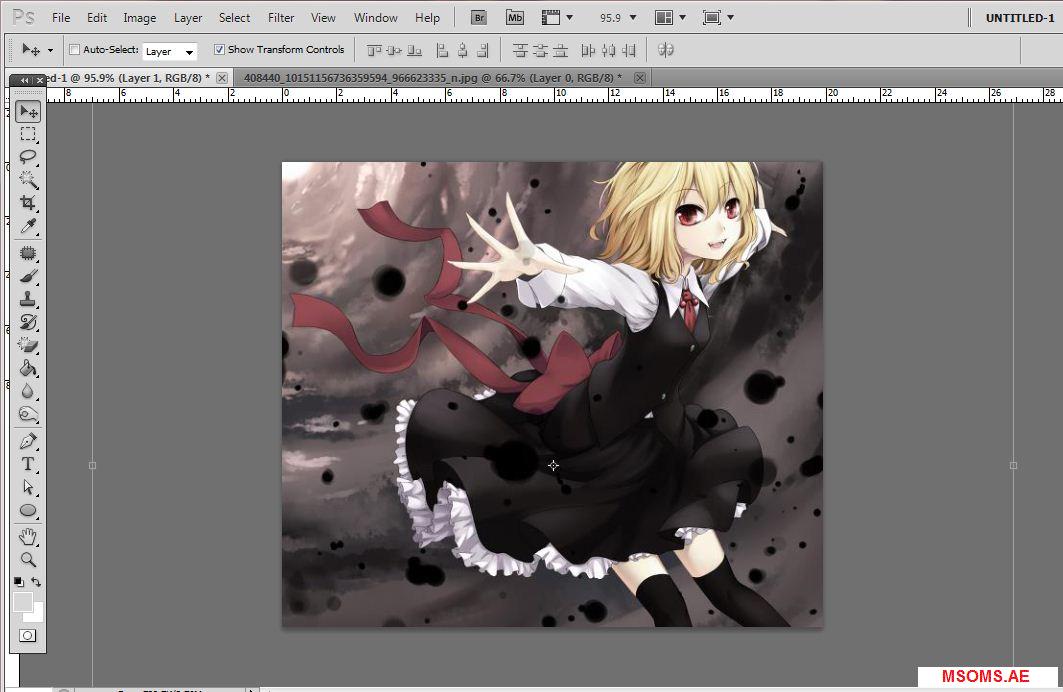Select the Magic Wand tool
This screenshot has height=692, width=1063.
click(x=28, y=180)
